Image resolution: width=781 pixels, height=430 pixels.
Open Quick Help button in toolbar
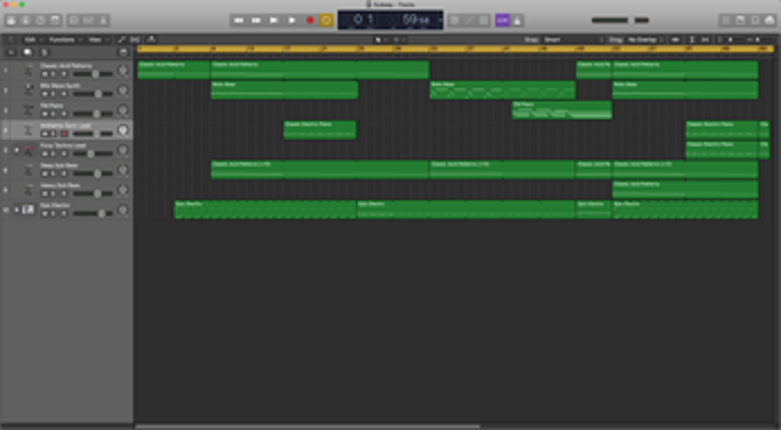pos(40,20)
